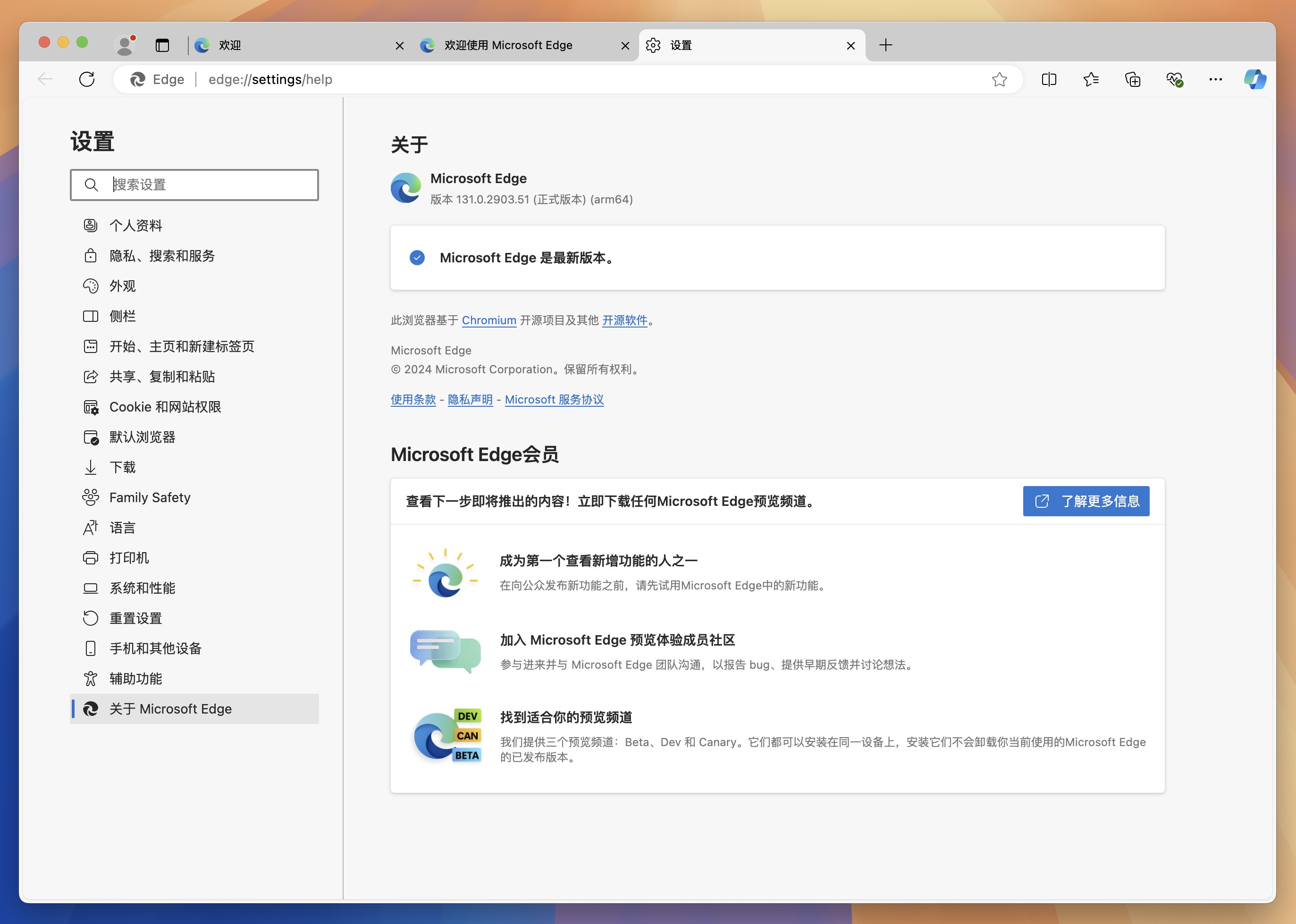This screenshot has height=924, width=1296.
Task: Open 手机和其他设备 settings
Action: [x=194, y=648]
